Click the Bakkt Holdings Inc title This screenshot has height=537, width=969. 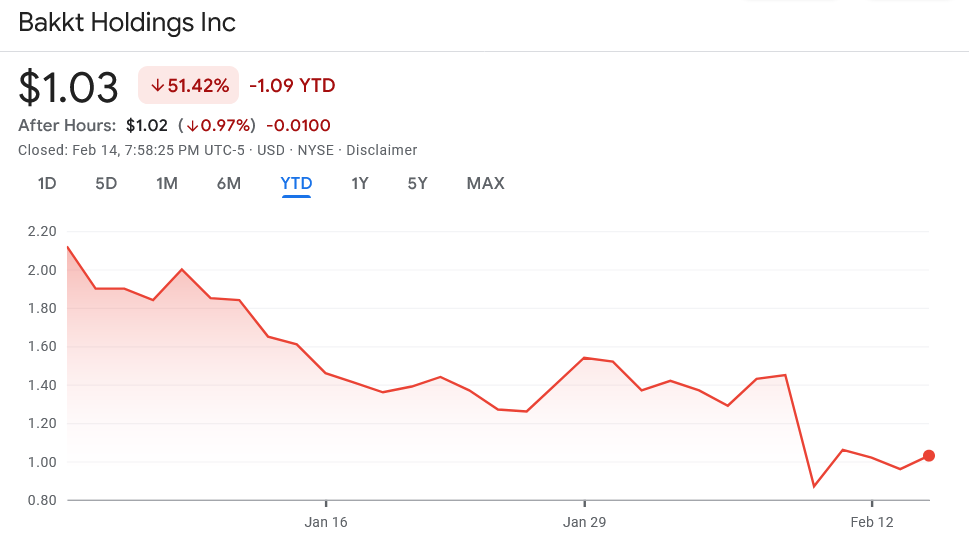[x=127, y=22]
